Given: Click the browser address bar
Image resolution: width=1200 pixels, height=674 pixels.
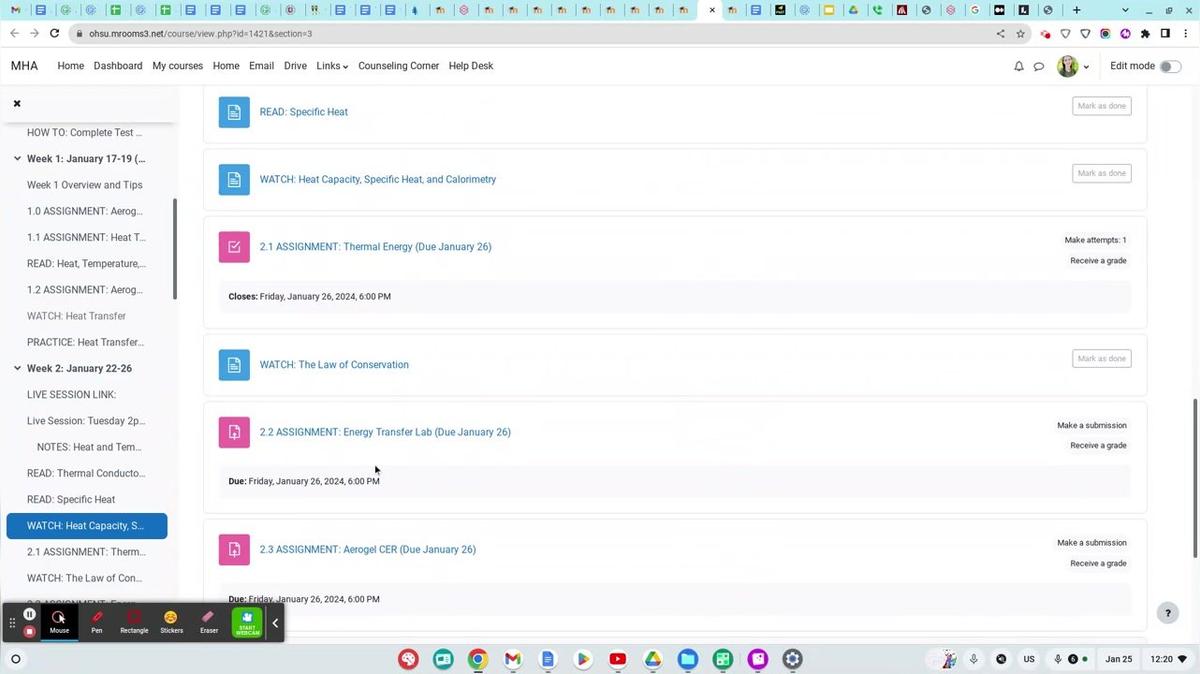Looking at the screenshot, I should 500,33.
